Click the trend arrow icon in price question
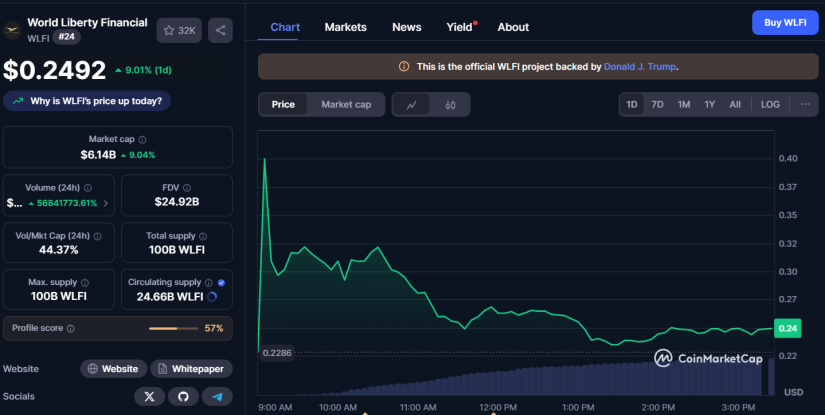The width and height of the screenshot is (825, 415). pyautogui.click(x=18, y=101)
